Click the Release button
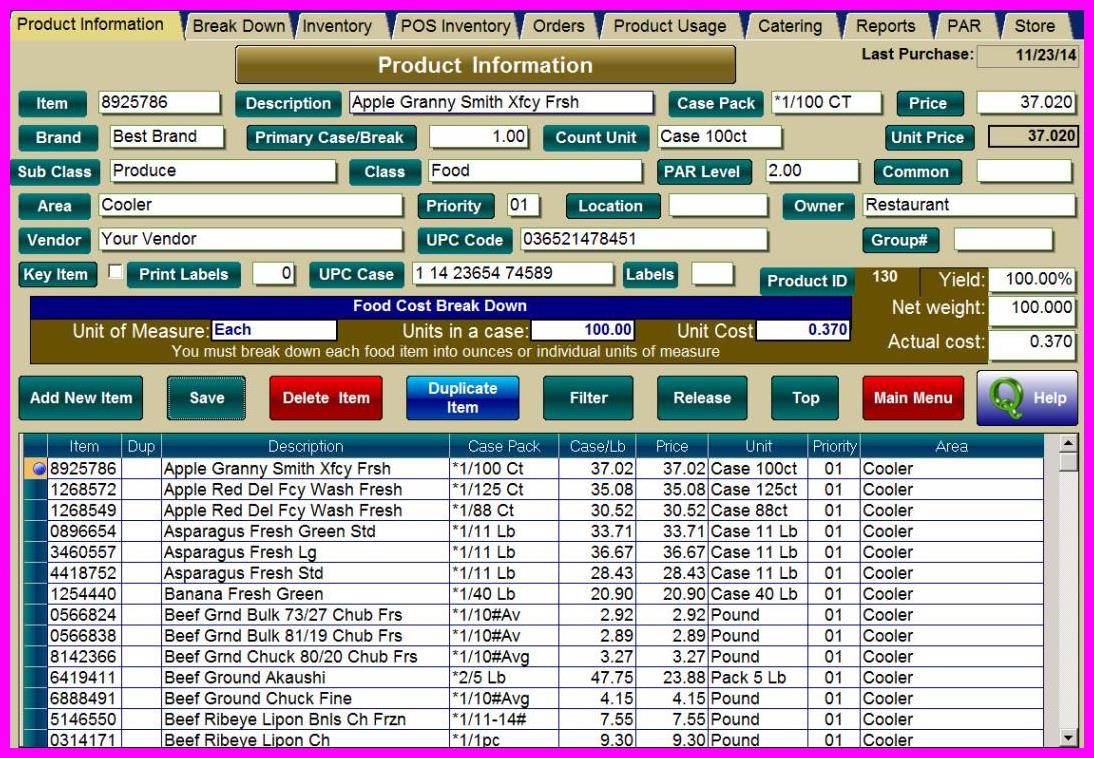Viewport: 1094px width, 758px height. coord(703,398)
